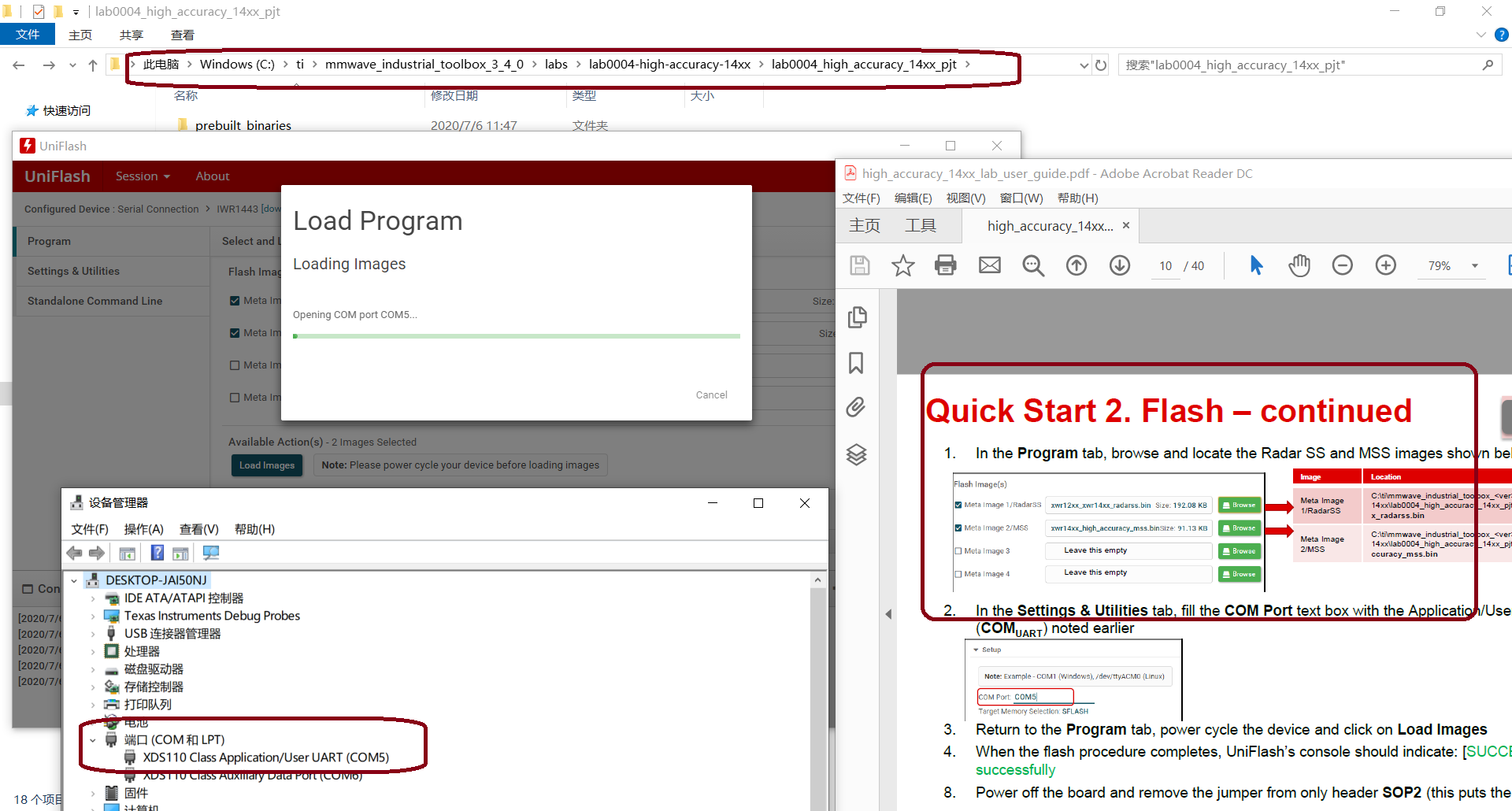
Task: Choose the Acrobat selection arrow tool
Action: [x=1256, y=265]
